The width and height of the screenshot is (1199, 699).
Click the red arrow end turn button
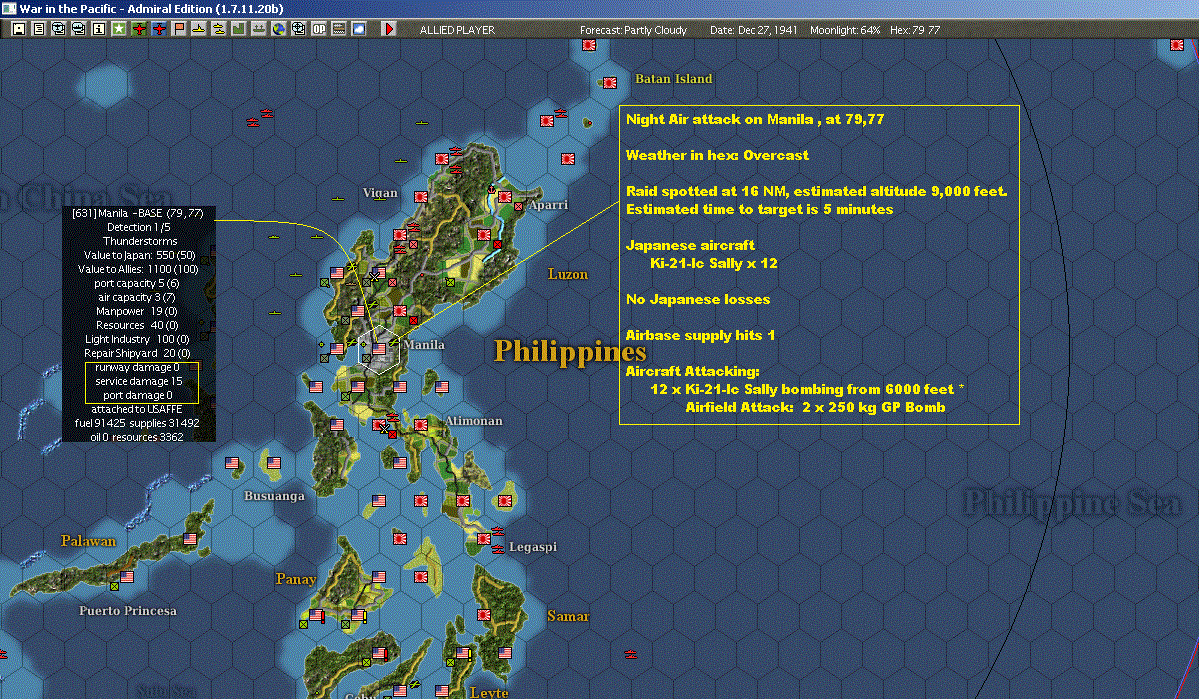coord(388,29)
